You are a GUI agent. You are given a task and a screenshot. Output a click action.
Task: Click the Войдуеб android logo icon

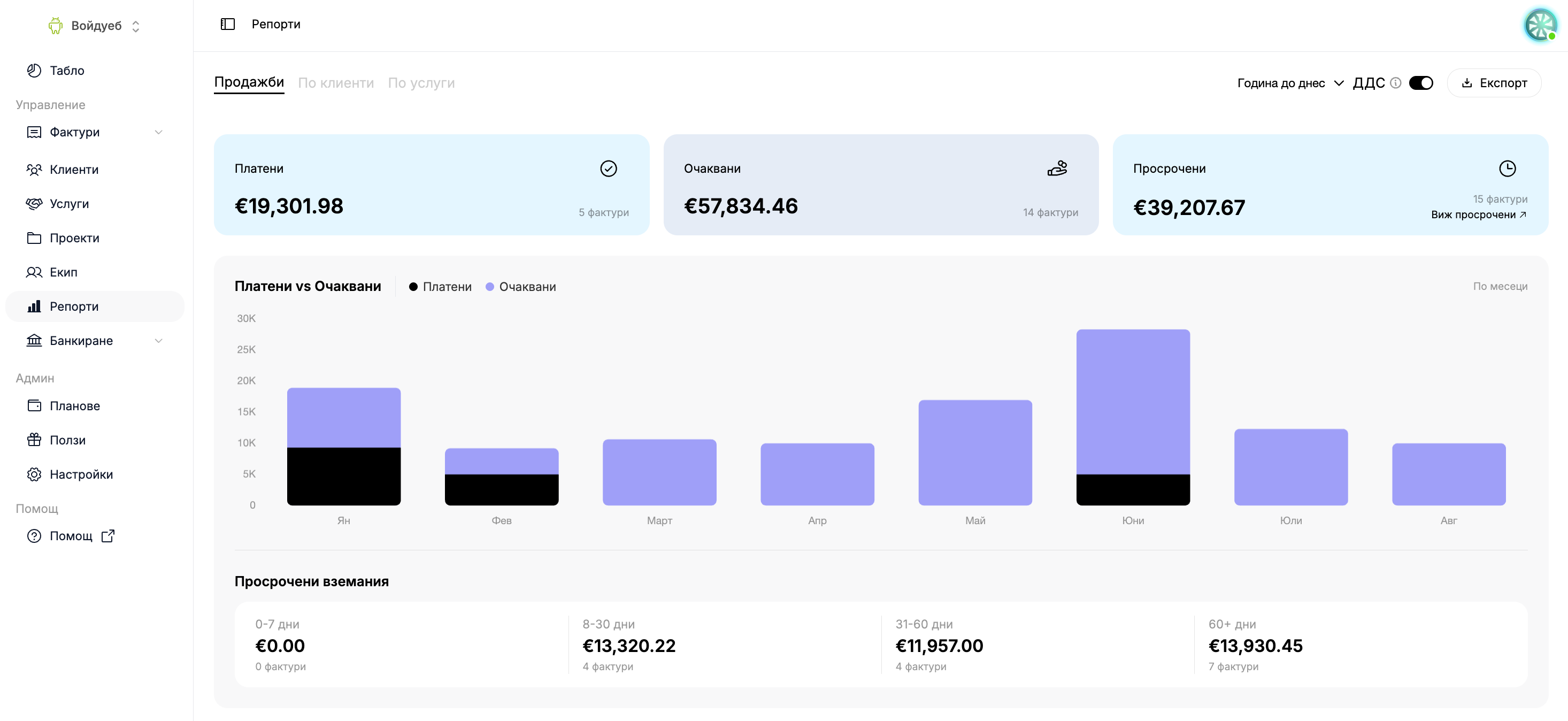click(56, 26)
